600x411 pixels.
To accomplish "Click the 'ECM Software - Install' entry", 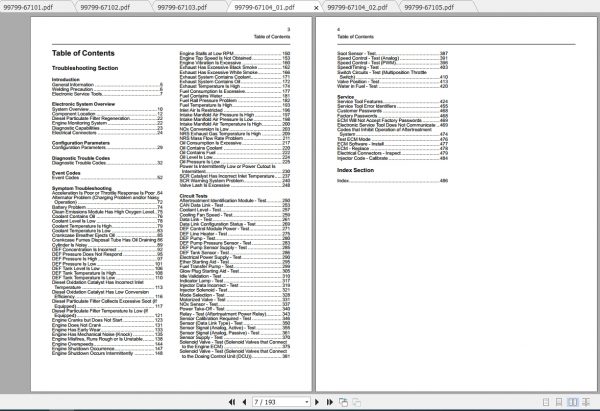I will pos(392,144).
